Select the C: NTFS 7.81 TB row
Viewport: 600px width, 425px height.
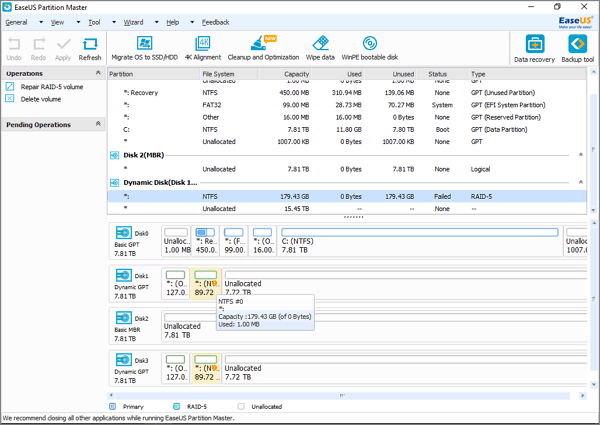(x=347, y=130)
